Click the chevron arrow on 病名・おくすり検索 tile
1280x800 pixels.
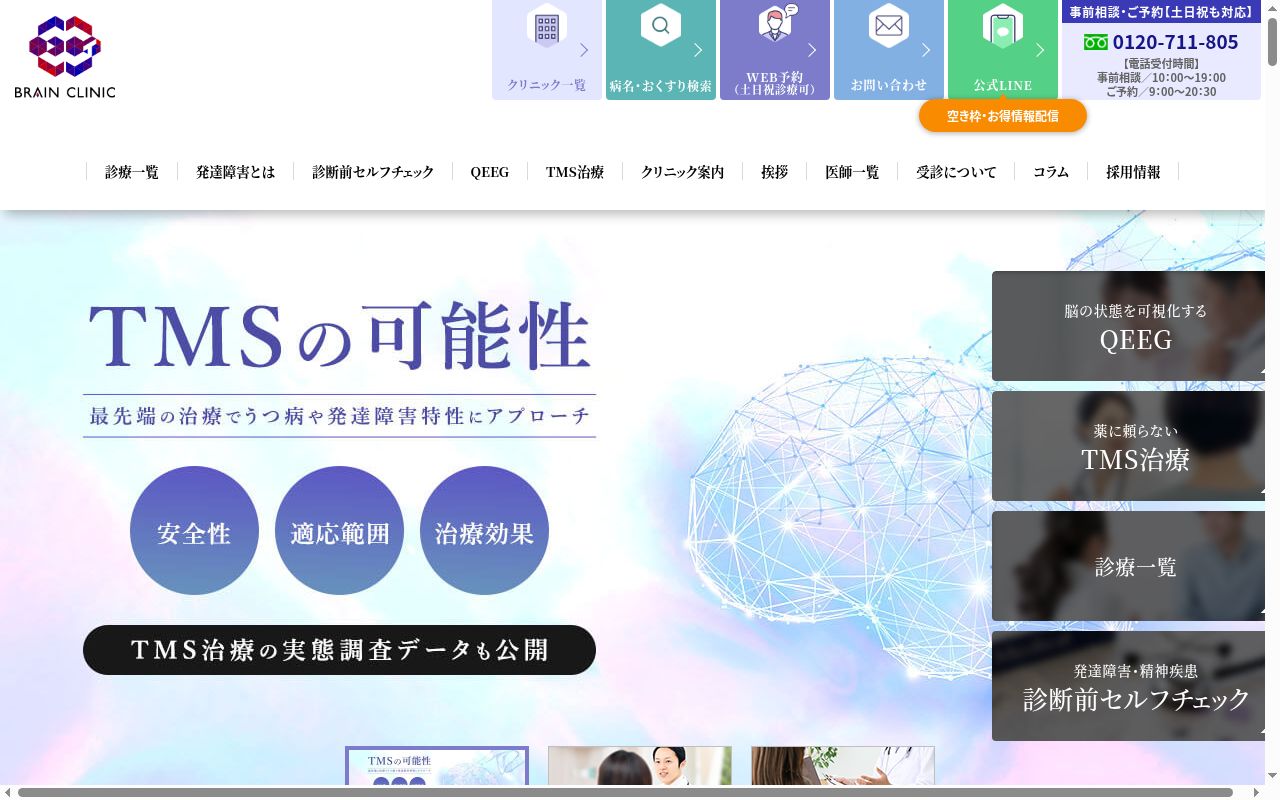coord(698,50)
